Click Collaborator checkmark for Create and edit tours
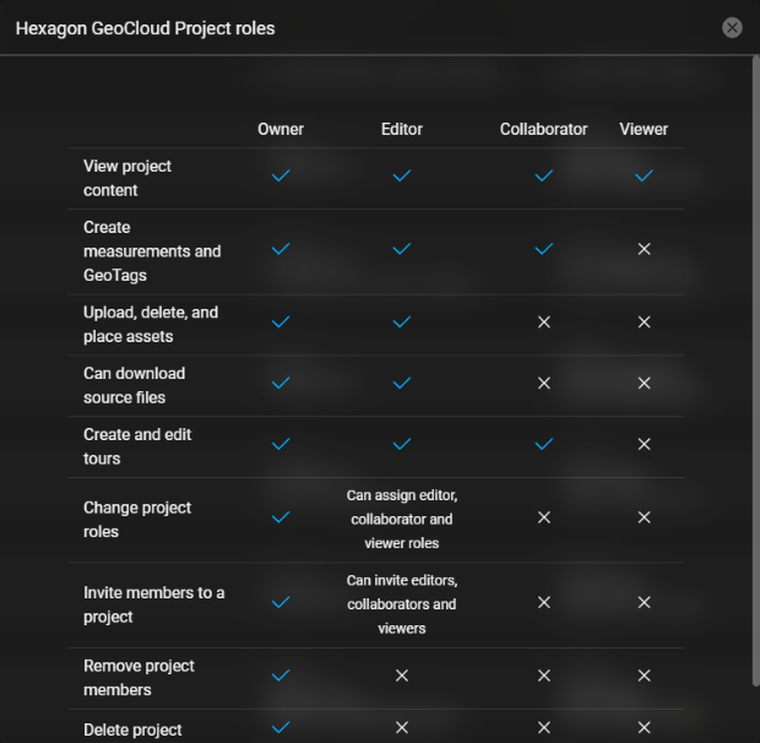The width and height of the screenshot is (760, 743). 544,444
